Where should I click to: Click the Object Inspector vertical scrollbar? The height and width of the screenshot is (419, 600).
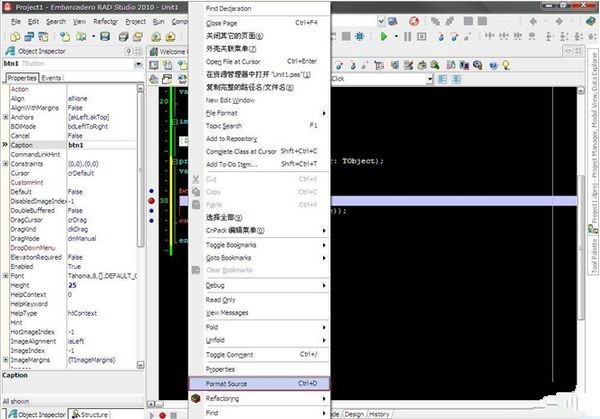(x=140, y=226)
